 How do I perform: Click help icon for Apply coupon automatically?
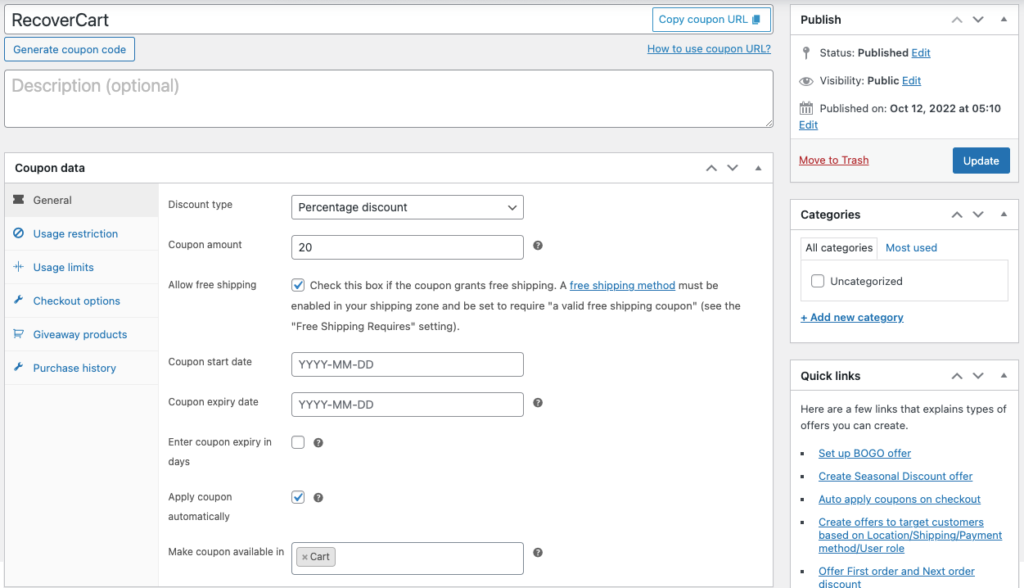(x=318, y=498)
